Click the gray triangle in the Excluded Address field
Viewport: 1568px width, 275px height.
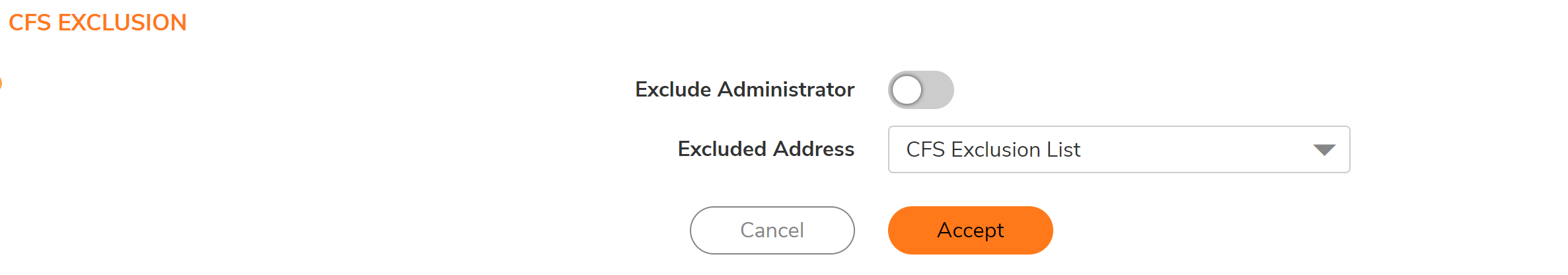[x=1324, y=150]
